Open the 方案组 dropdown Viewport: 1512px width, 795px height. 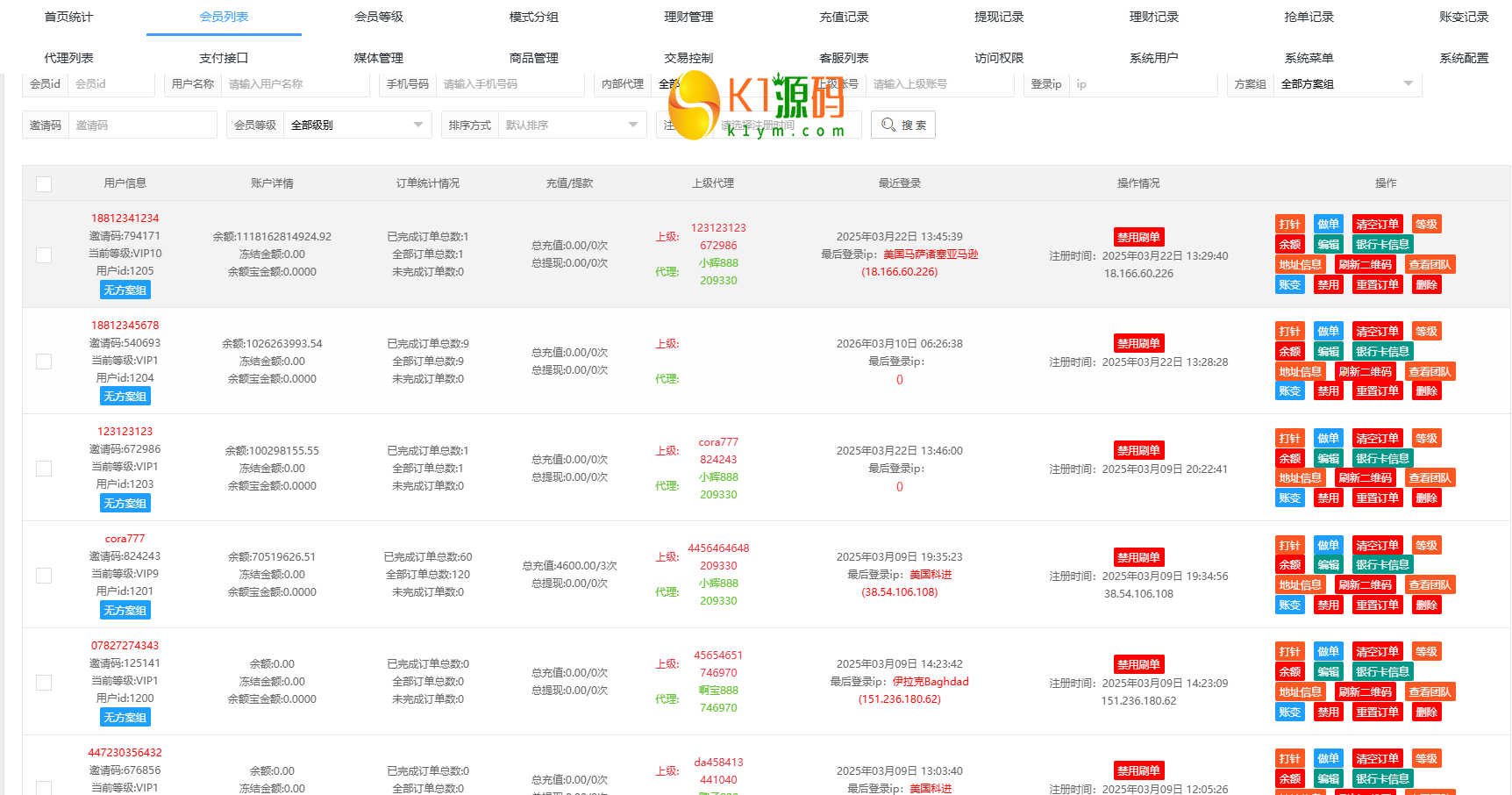coord(1347,84)
